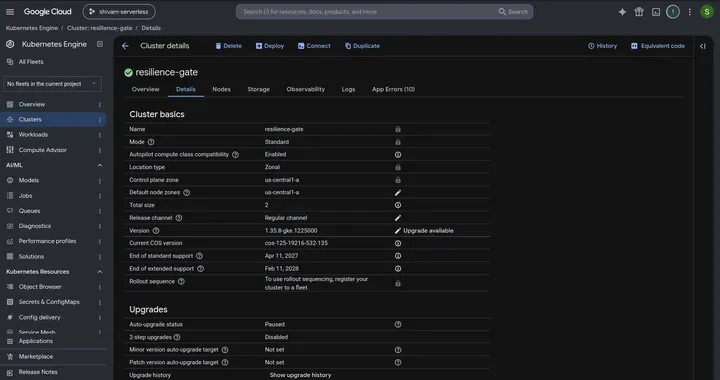
Task: Collapse the Kubernetes Resources sidebar section
Action: click(x=100, y=272)
